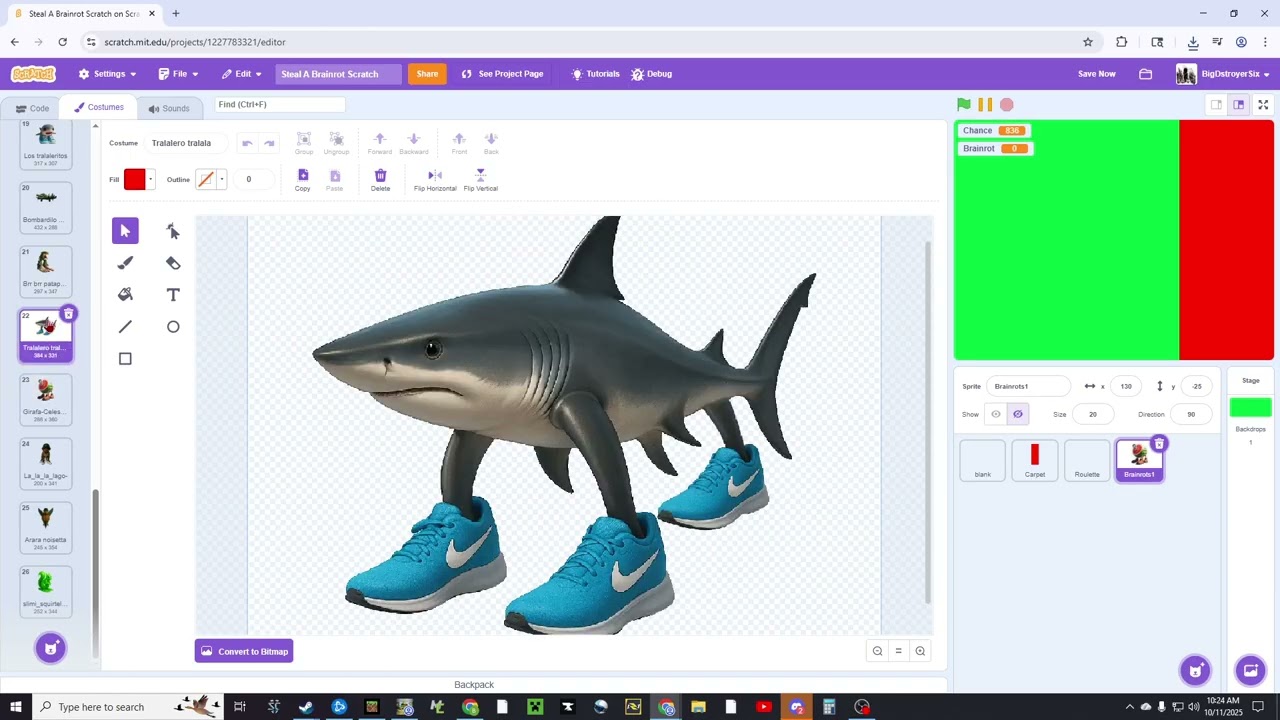Select the Bombardilo costume thumbnail

pos(46,207)
